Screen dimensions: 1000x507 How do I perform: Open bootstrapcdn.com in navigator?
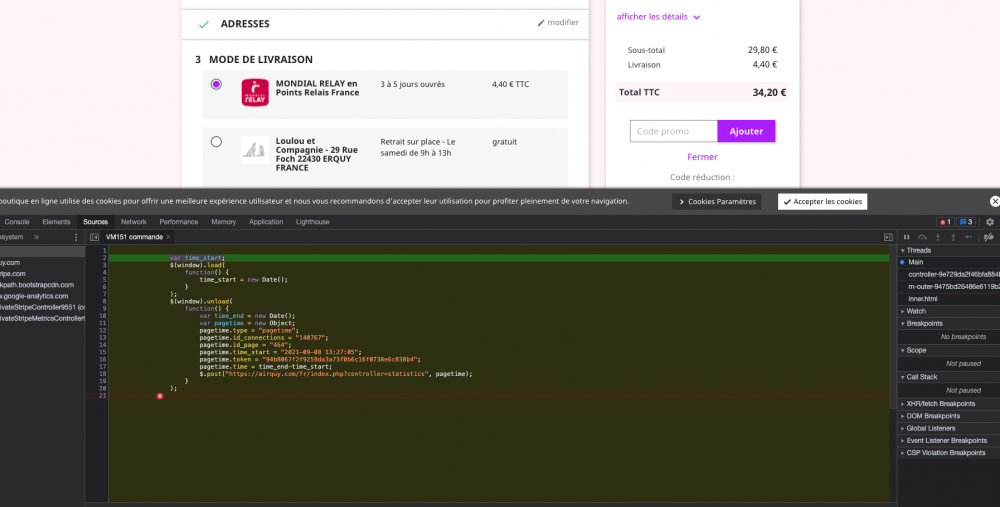37,285
